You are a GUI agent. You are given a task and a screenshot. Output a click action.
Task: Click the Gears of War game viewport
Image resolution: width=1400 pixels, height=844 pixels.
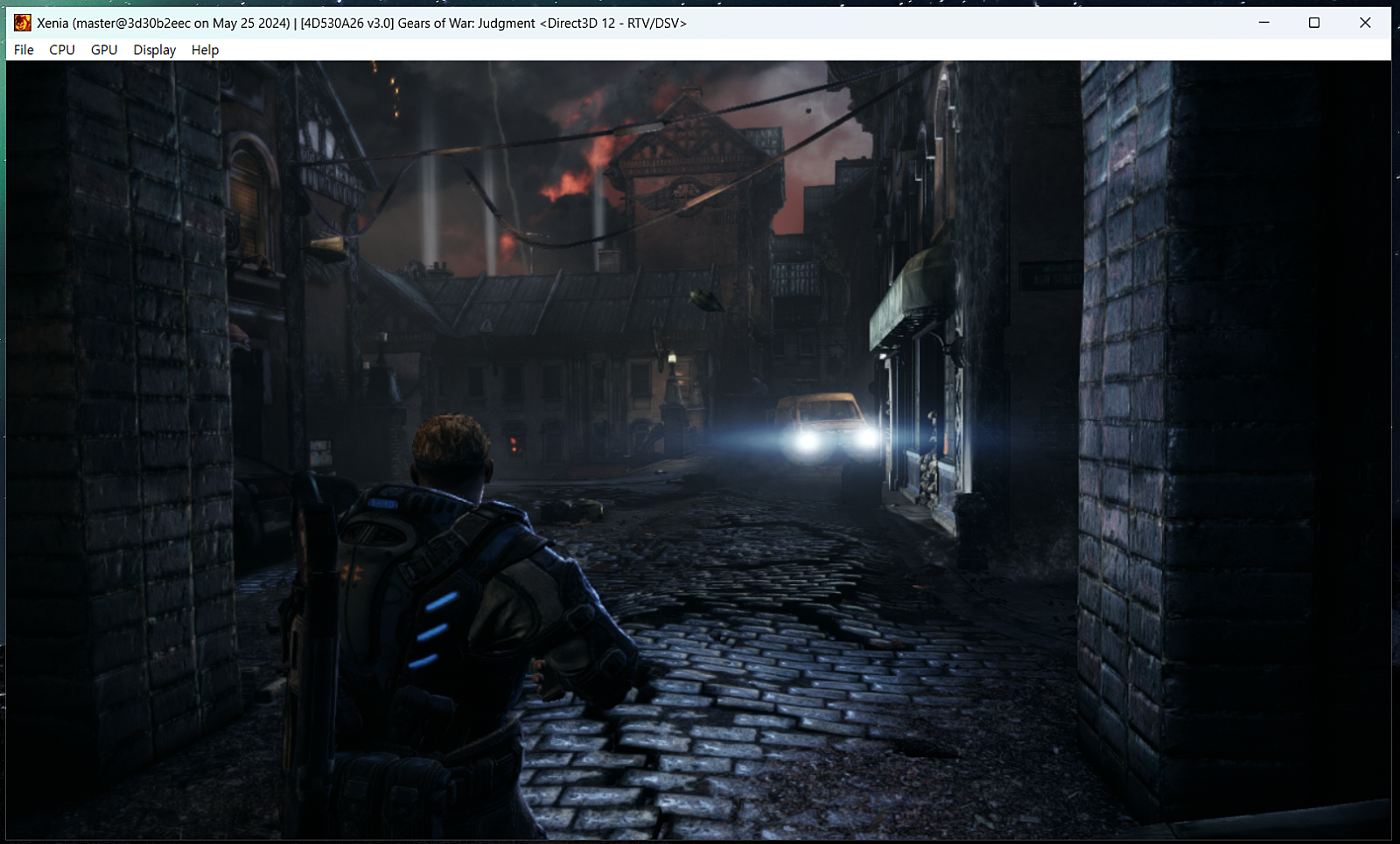[698, 450]
